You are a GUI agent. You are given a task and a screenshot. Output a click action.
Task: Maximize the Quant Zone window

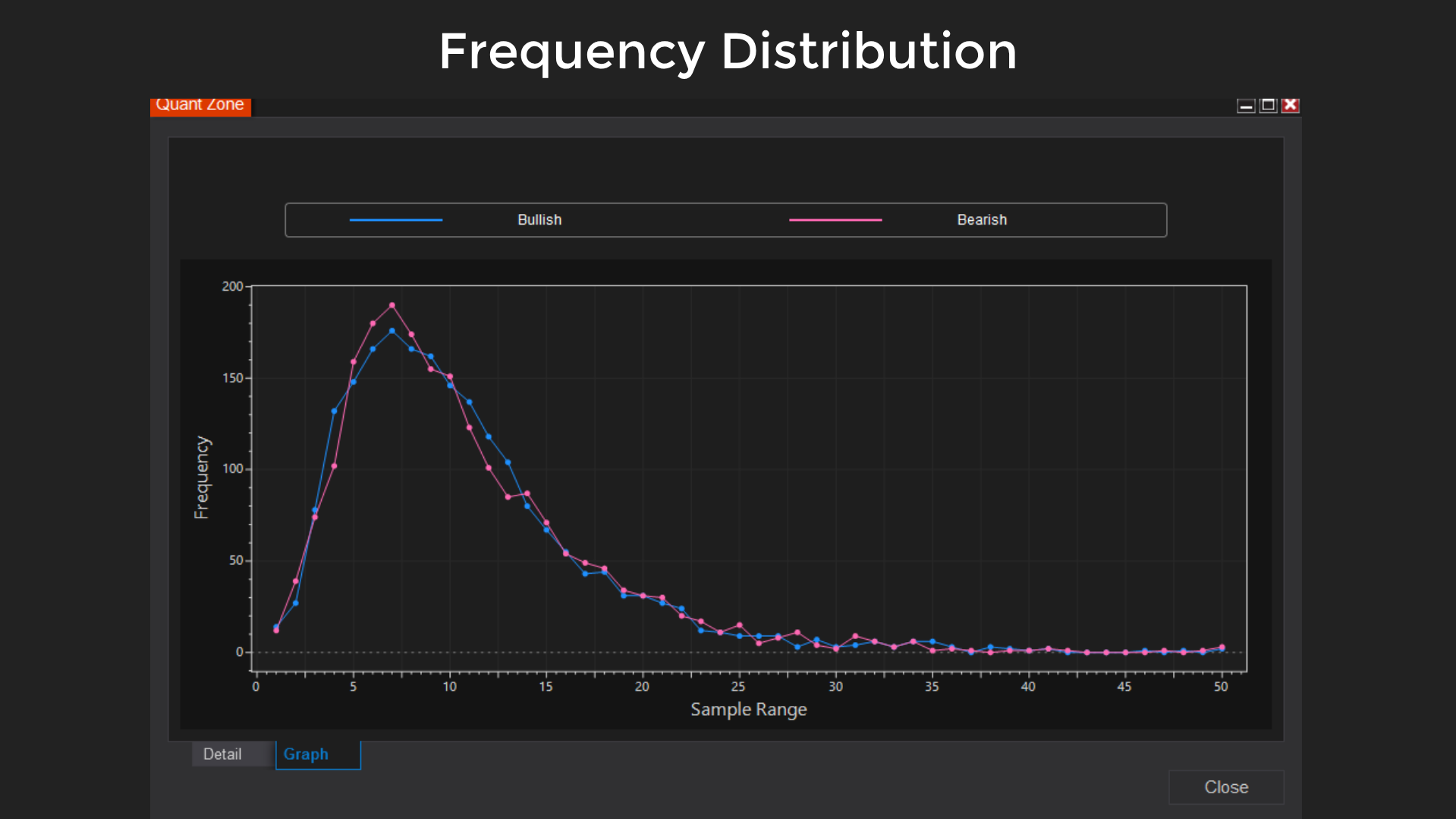click(x=1268, y=106)
